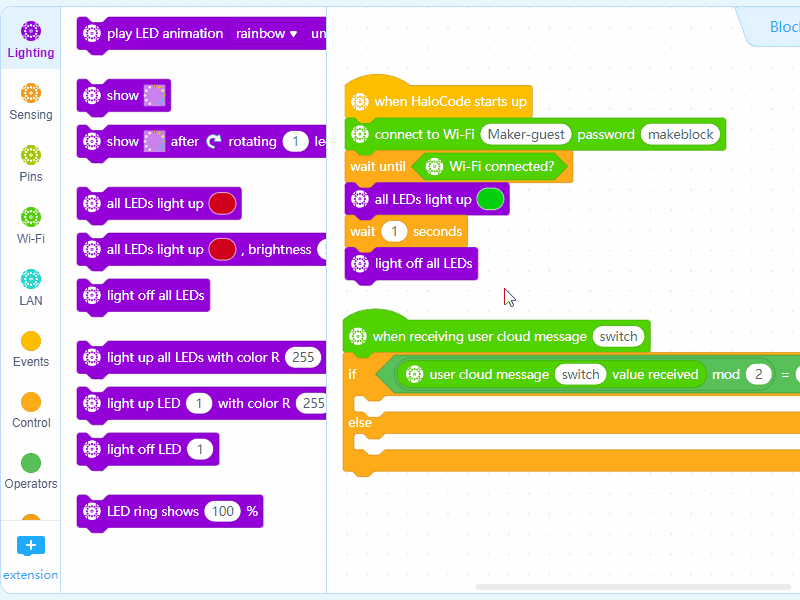Click the rotating value field showing 1
The image size is (800, 600).
pyautogui.click(x=295, y=141)
